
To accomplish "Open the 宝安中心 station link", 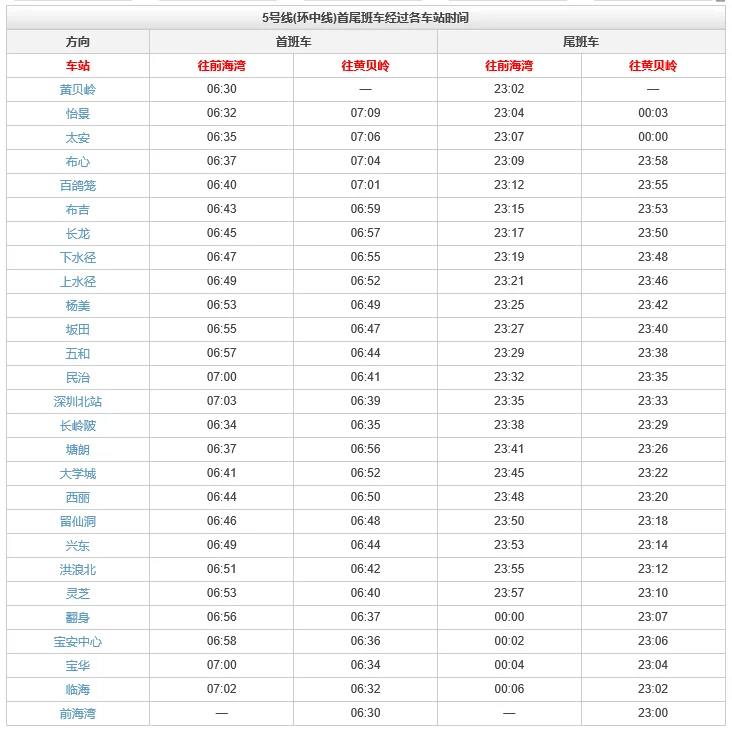I will pos(78,642).
